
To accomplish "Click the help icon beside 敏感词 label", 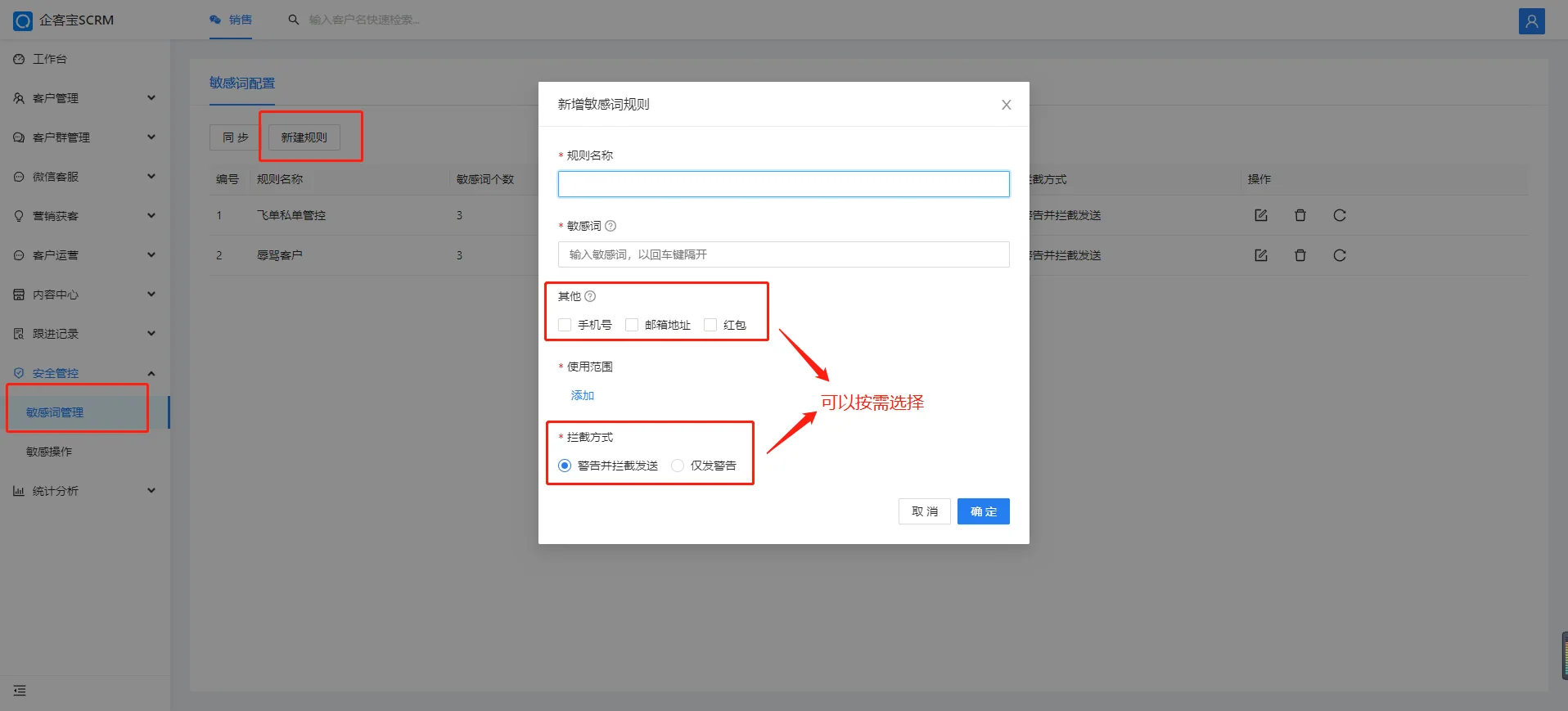I will pyautogui.click(x=611, y=226).
